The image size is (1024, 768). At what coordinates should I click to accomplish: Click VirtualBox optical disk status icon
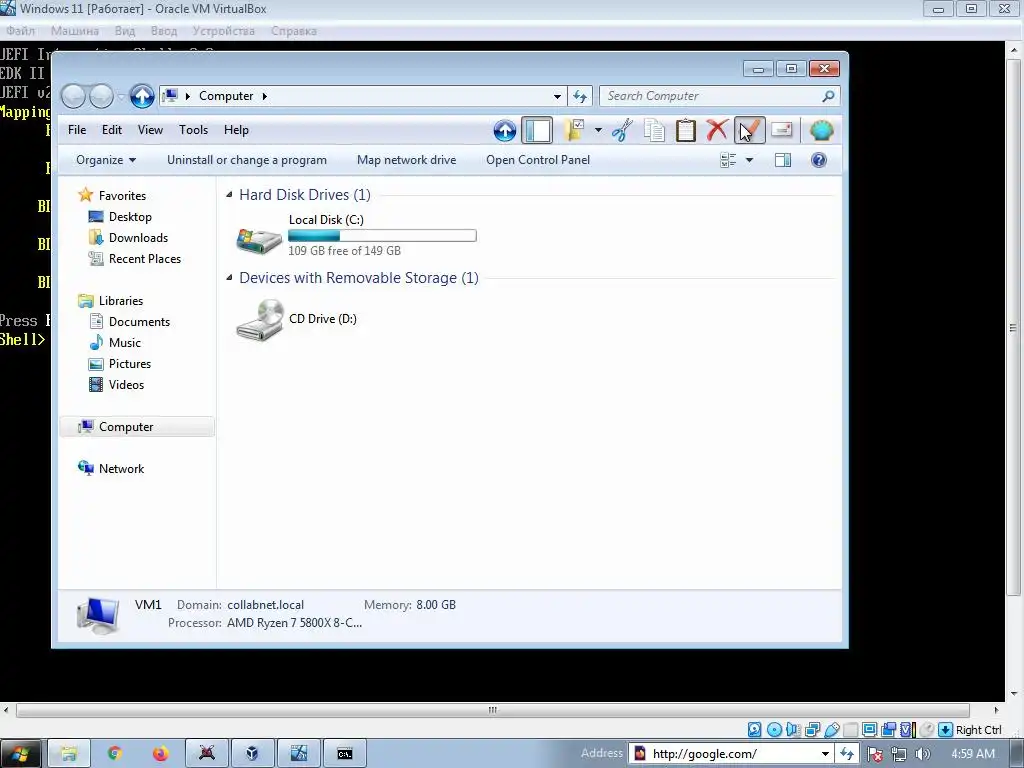[774, 729]
